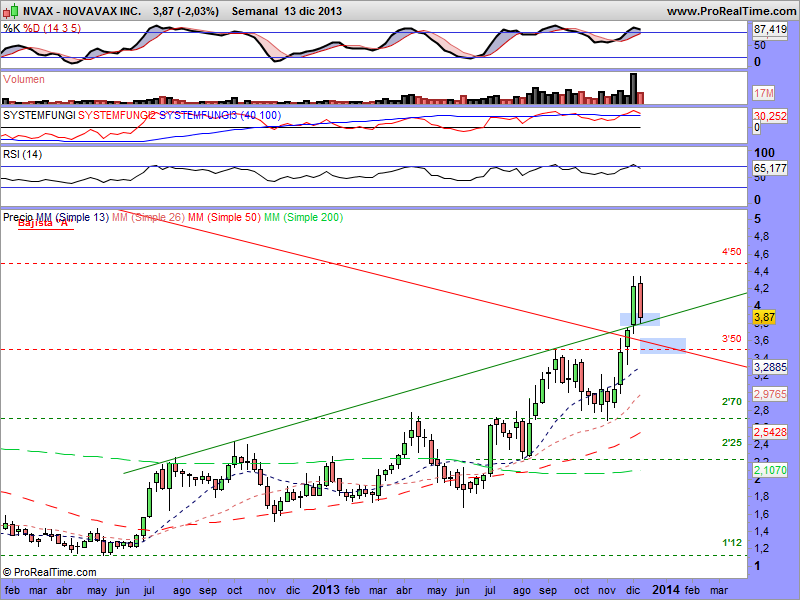Image resolution: width=800 pixels, height=600 pixels.
Task: Click the 87,419 stochastic value label
Action: 770,30
